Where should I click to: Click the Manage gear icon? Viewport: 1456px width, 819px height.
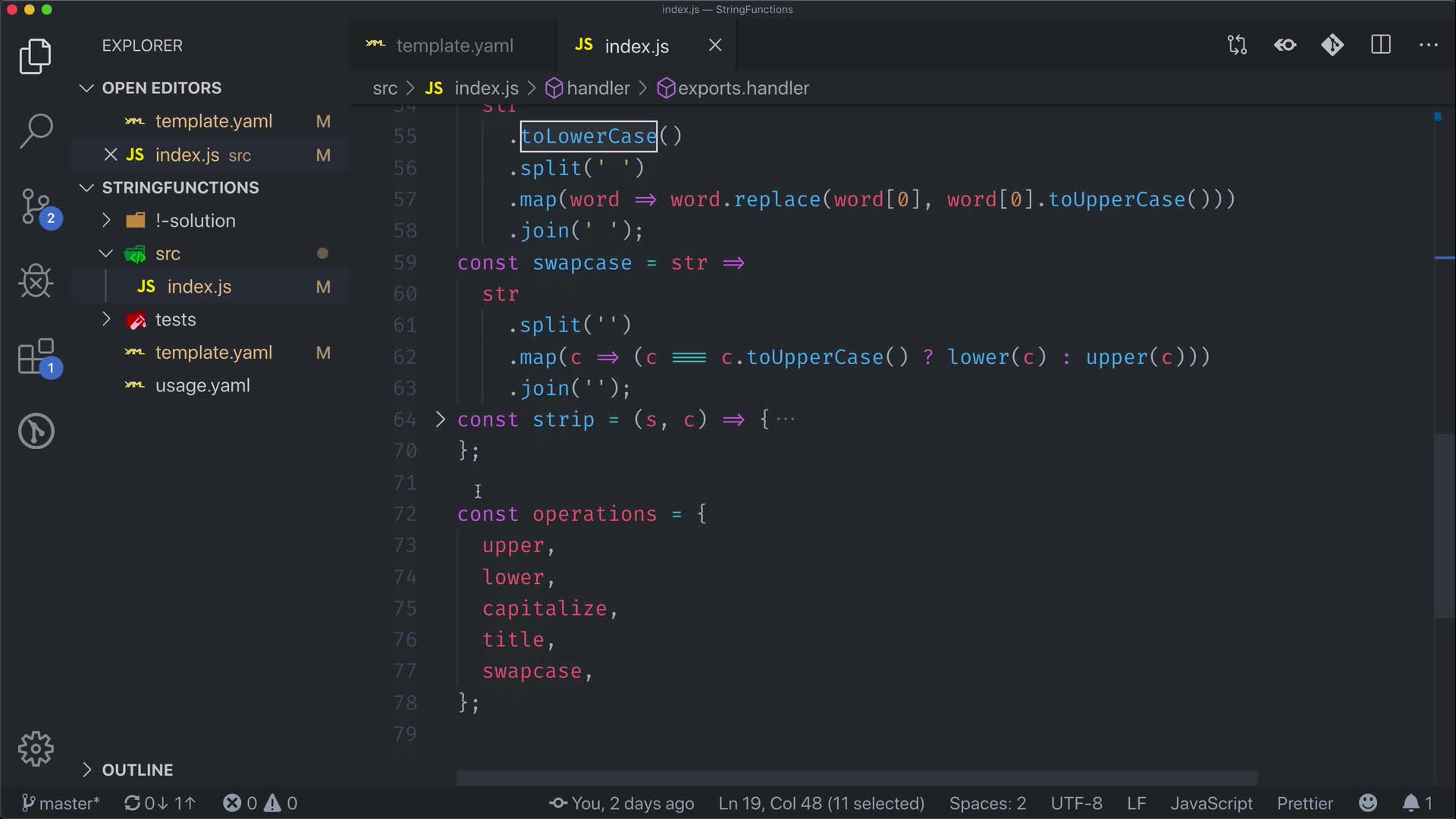click(36, 749)
